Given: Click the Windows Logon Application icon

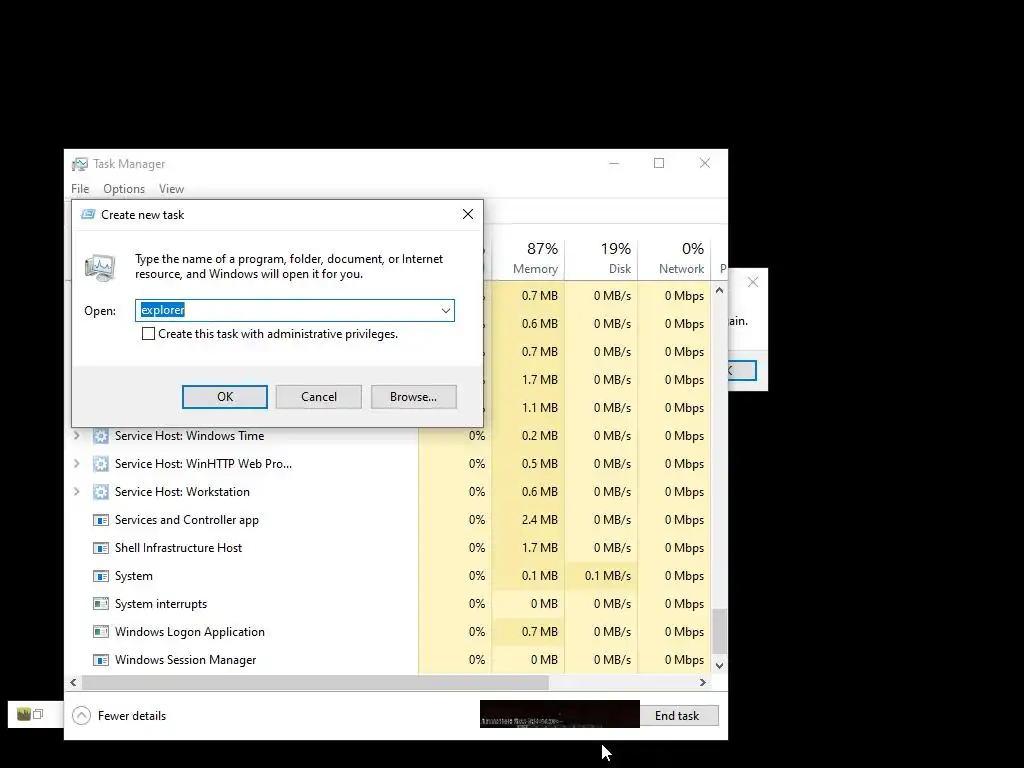Looking at the screenshot, I should click(101, 632).
